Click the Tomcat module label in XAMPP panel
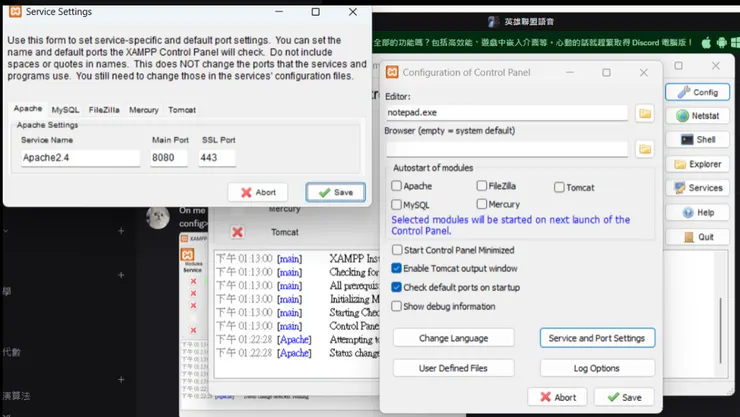This screenshot has height=417, width=740. pyautogui.click(x=285, y=232)
